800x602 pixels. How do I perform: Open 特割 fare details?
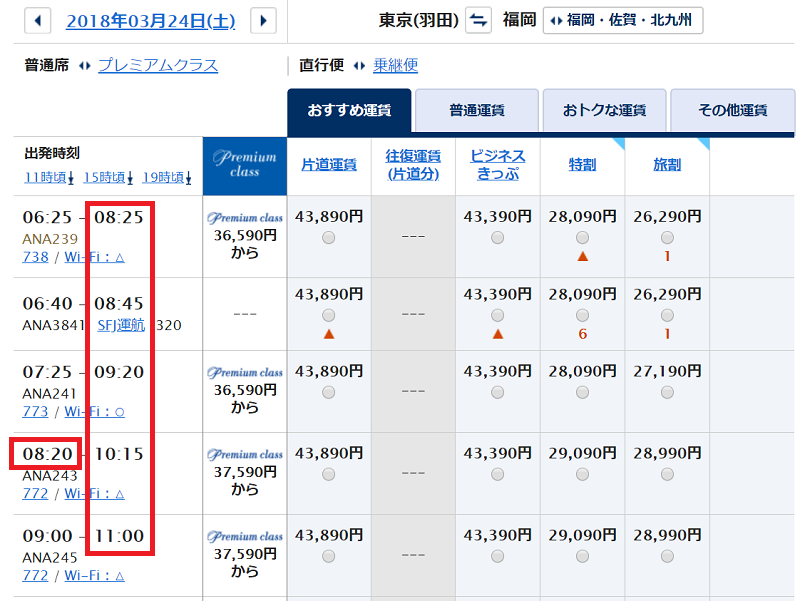click(x=583, y=165)
